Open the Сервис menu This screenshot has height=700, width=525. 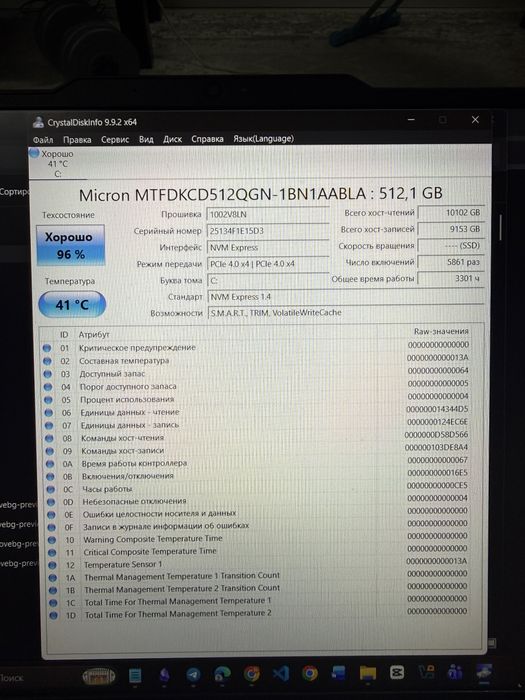pos(115,140)
